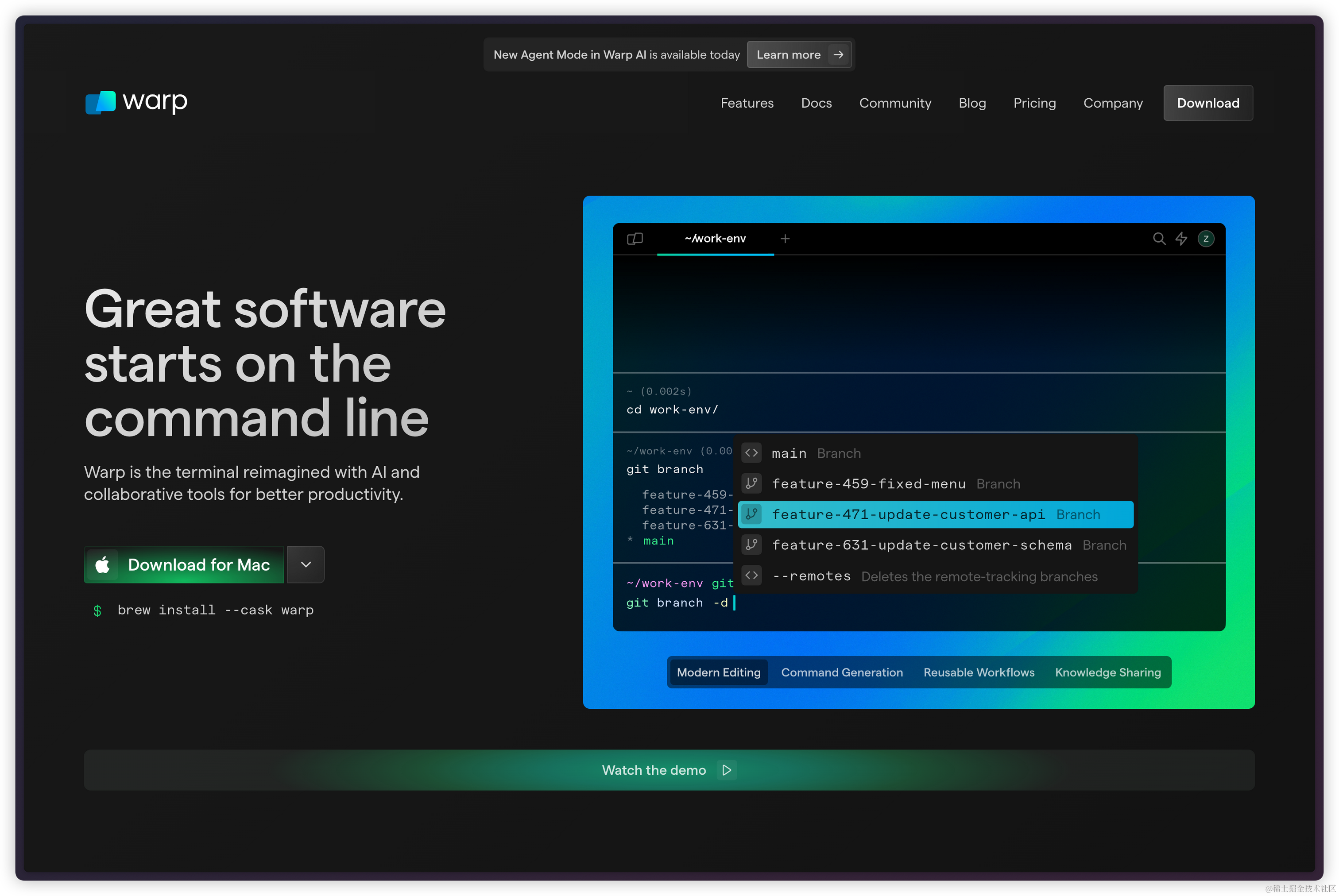Click the lightning bolt icon in terminal

[x=1181, y=239]
